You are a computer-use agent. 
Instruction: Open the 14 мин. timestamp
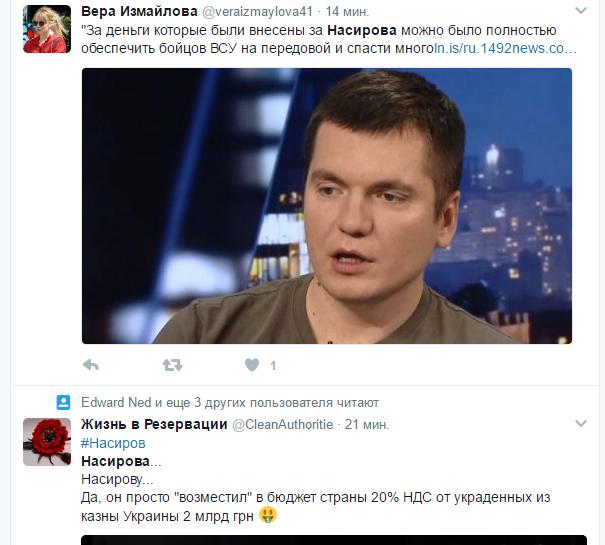(347, 12)
